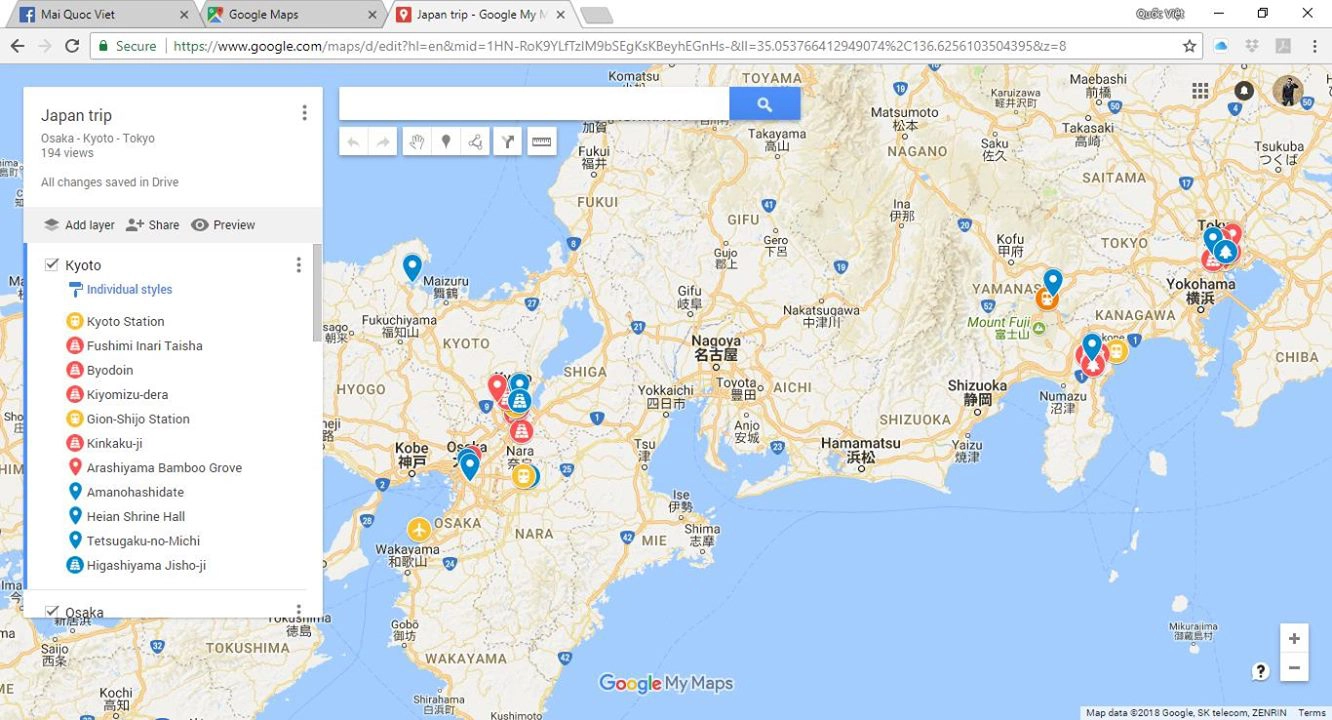Click the Preview button
Viewport: 1332px width, 720px height.
tap(223, 225)
